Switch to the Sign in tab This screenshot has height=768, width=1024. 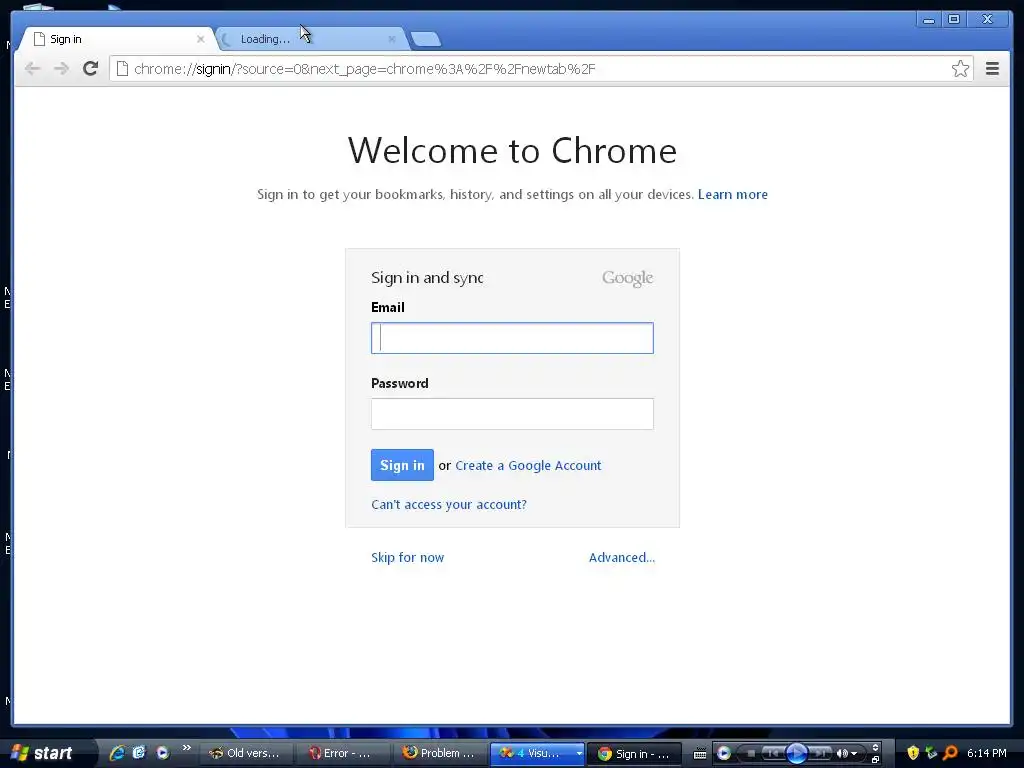(116, 39)
